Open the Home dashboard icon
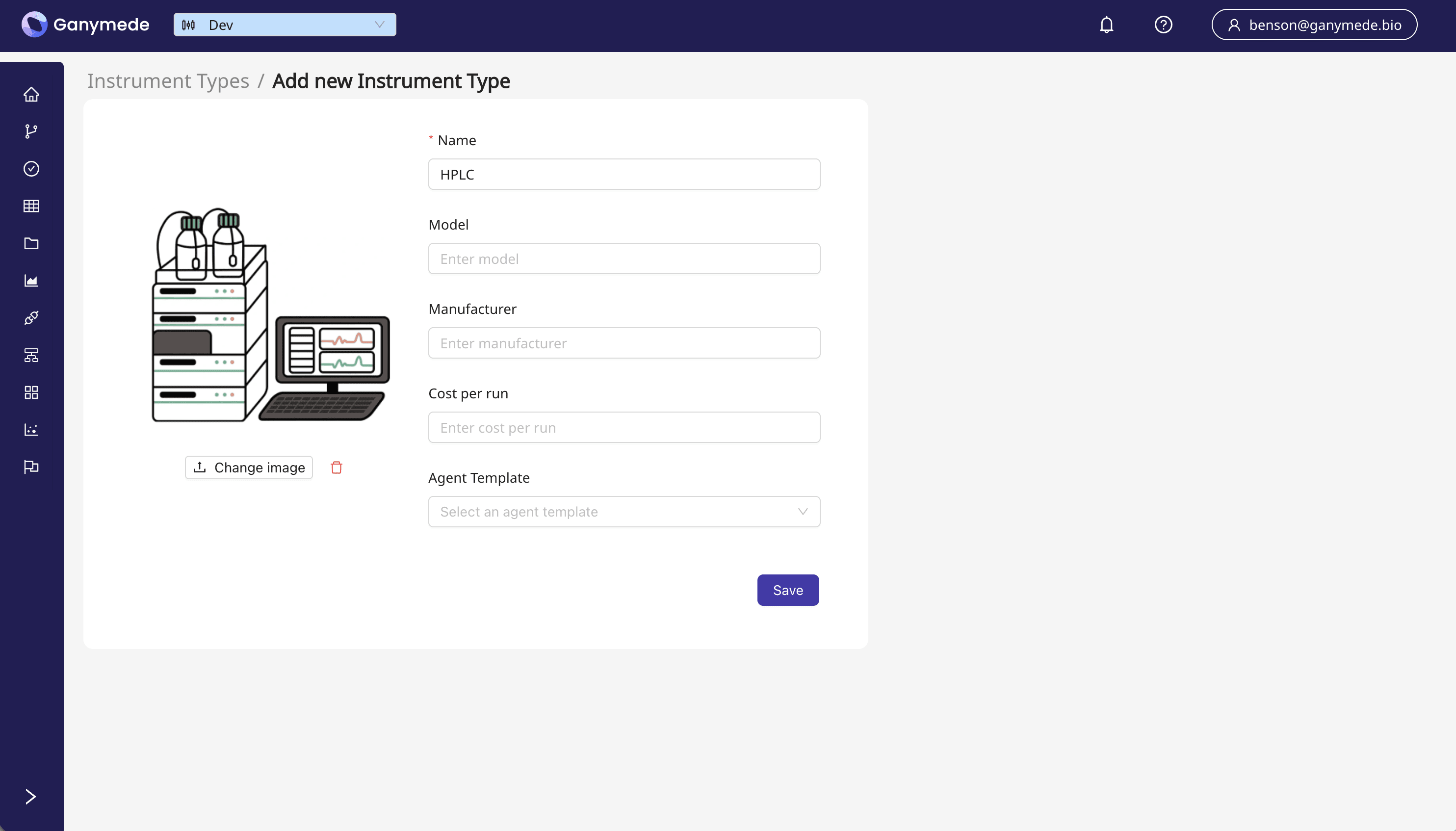Viewport: 1456px width, 831px height. pos(31,94)
